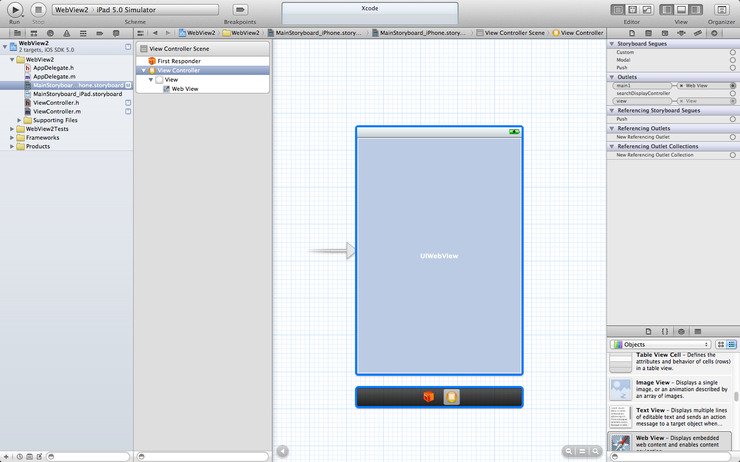Go back in editor history
Screen dimensions: 740x462
155,33
